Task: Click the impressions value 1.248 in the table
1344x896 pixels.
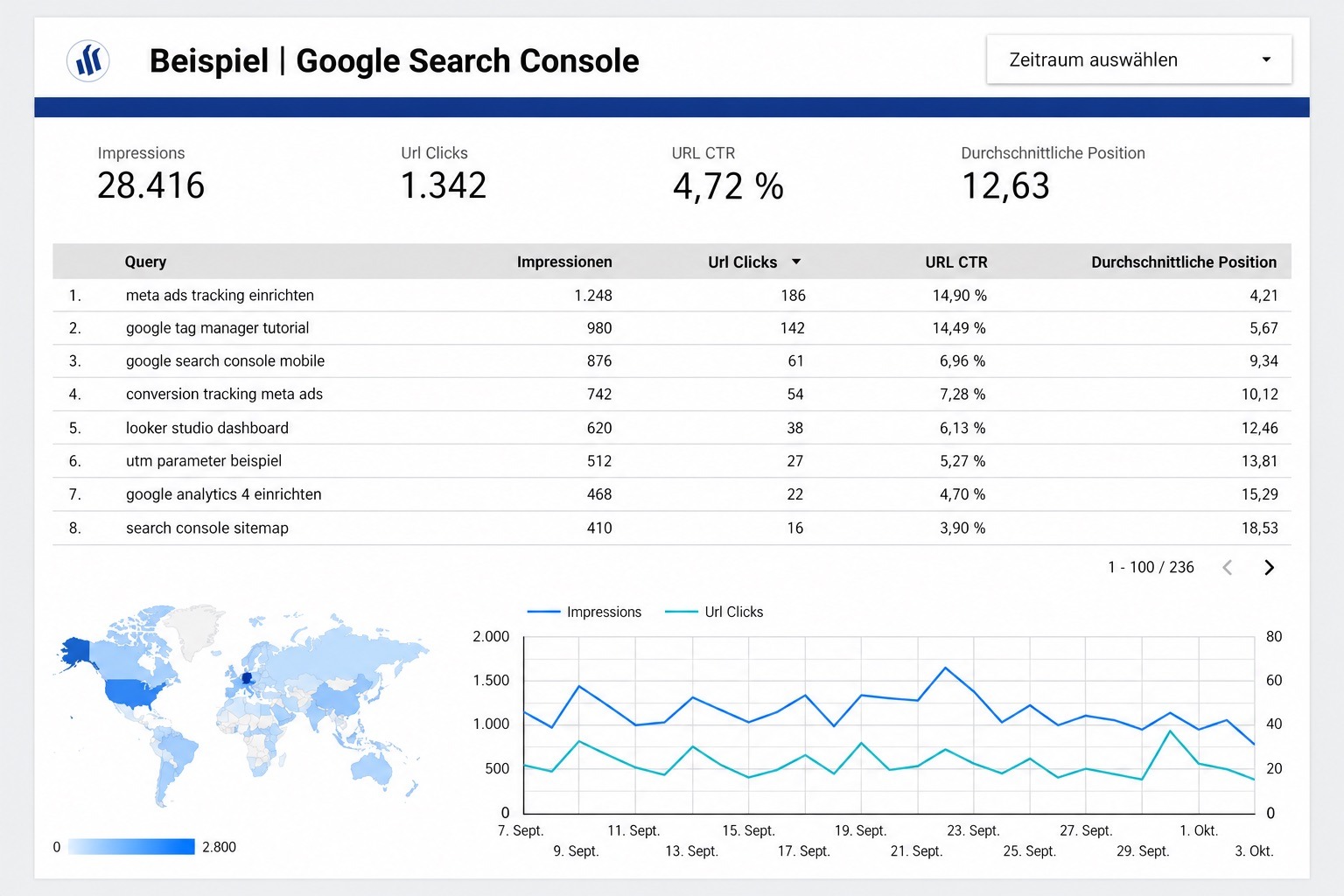Action: click(x=593, y=296)
